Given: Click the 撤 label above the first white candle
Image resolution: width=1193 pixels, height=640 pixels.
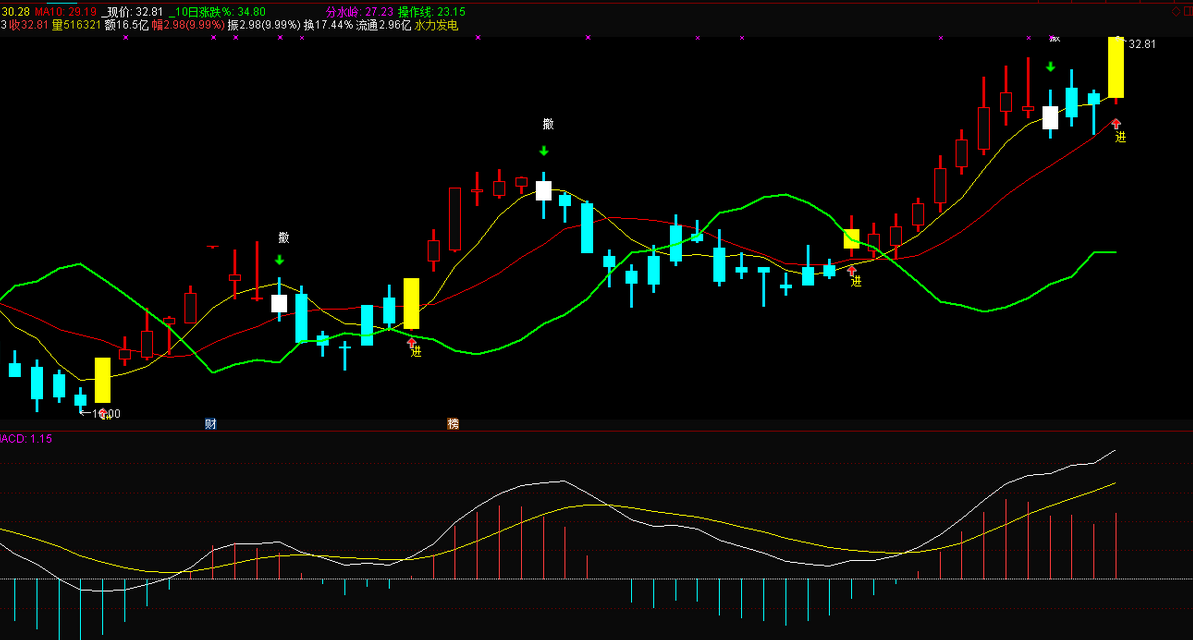Looking at the screenshot, I should [284, 238].
